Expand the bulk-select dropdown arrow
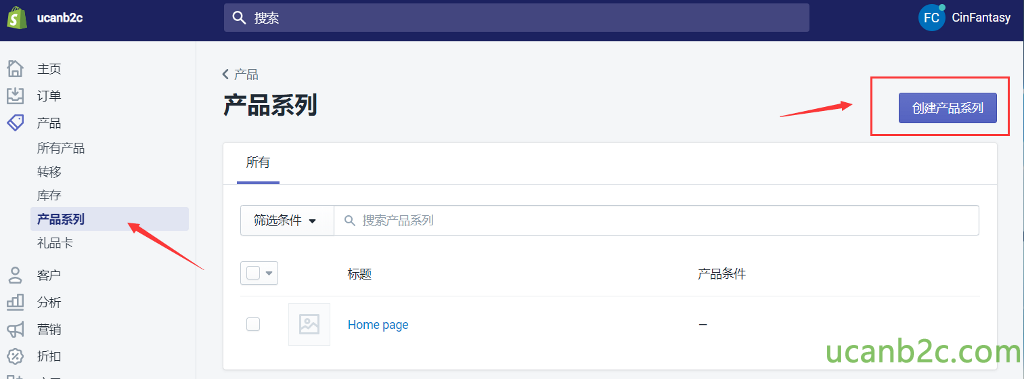The width and height of the screenshot is (1024, 379). [x=269, y=273]
